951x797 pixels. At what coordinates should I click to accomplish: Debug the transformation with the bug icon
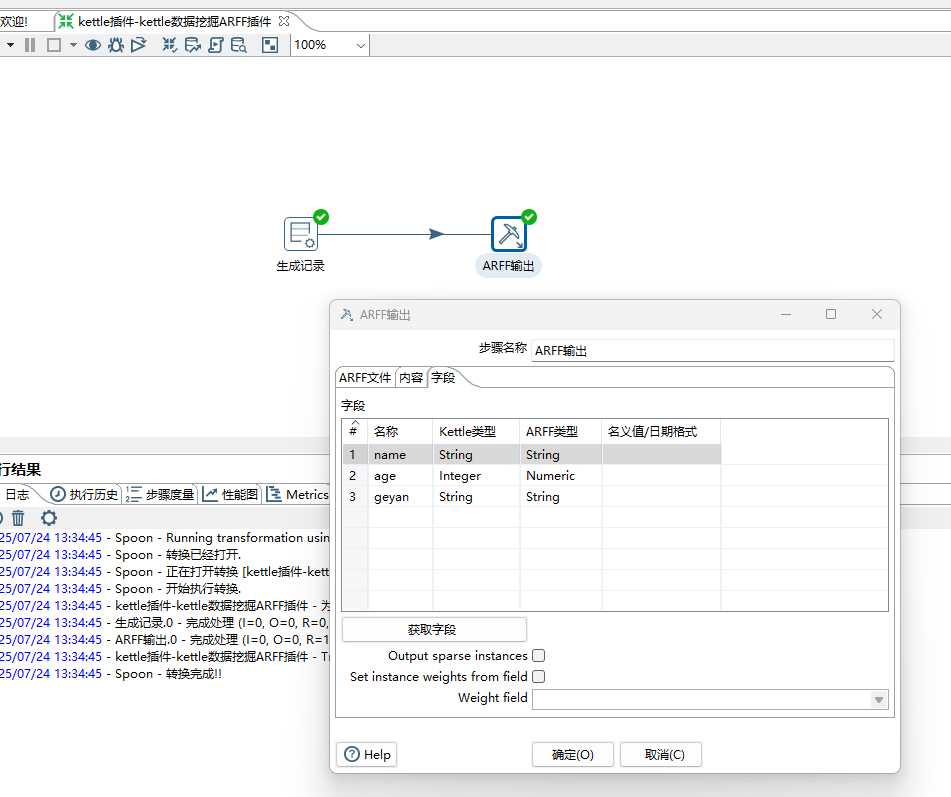point(116,45)
